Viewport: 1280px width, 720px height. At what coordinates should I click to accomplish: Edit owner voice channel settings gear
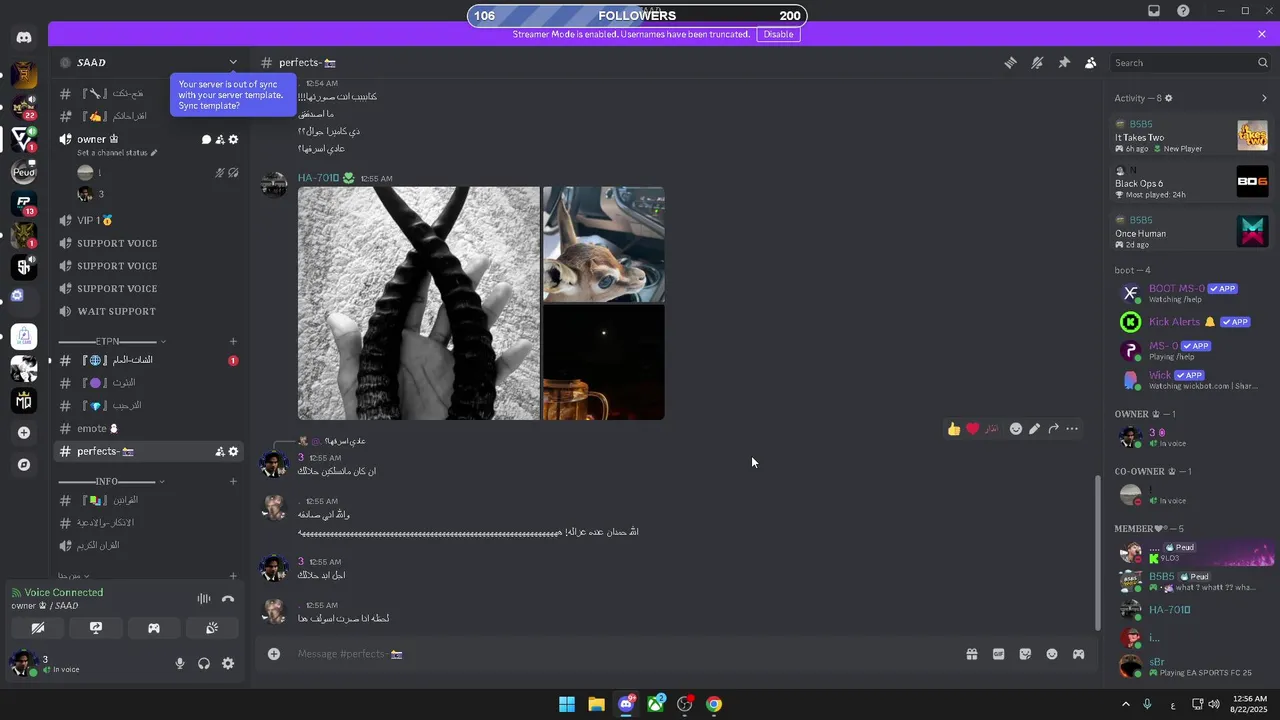click(234, 140)
